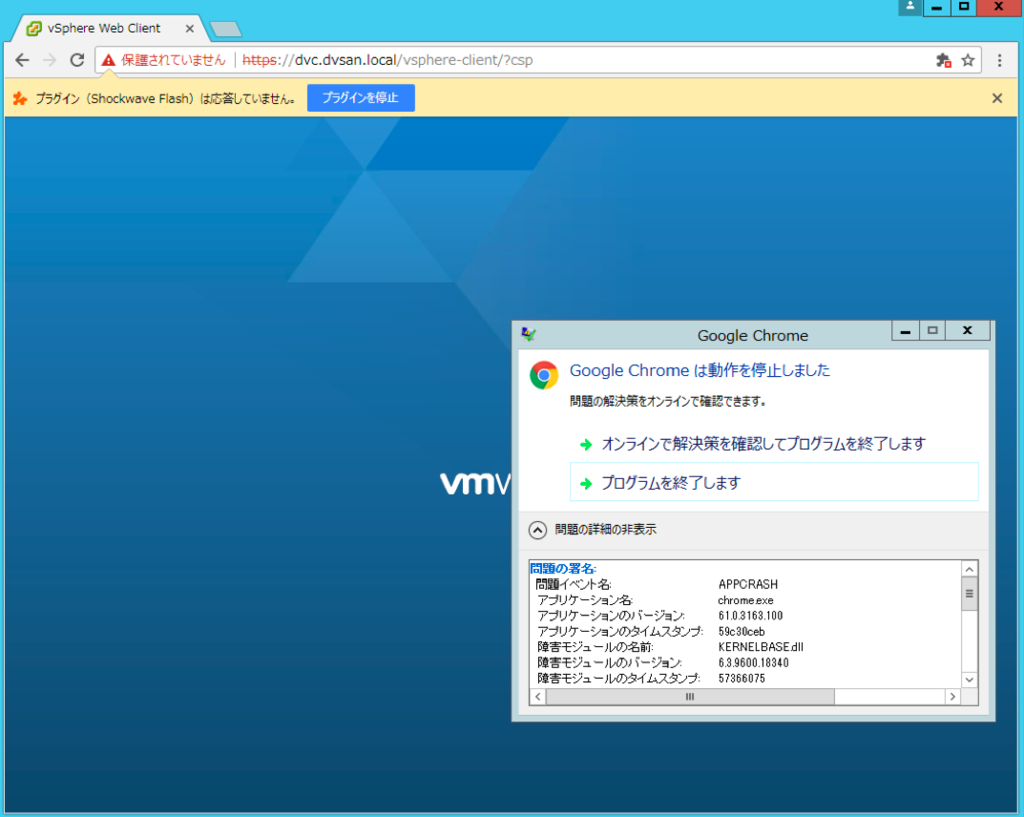Click the vertical scrollbar thumb in details
The image size is (1024, 817).
pos(970,594)
